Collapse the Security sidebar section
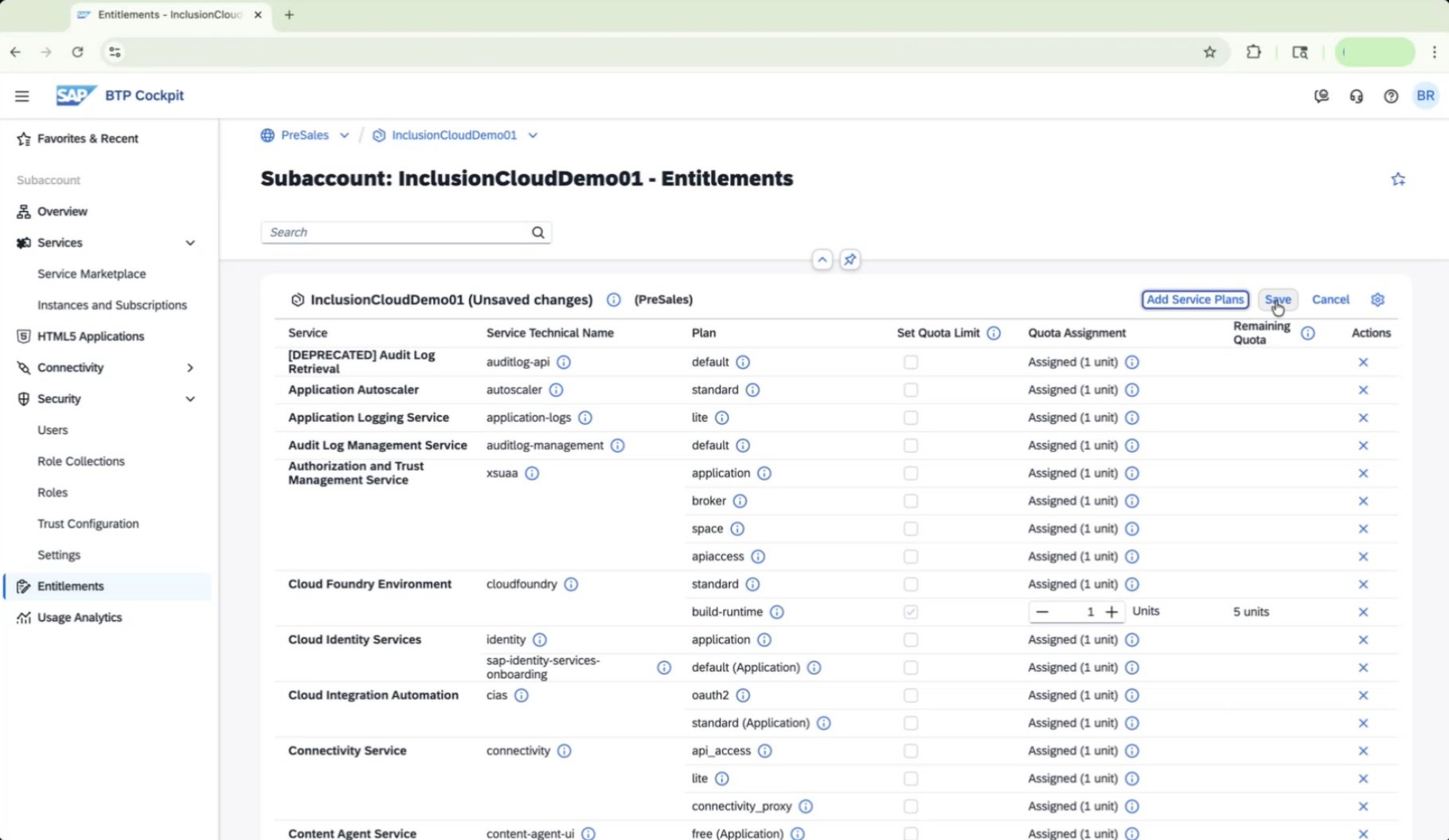 click(190, 399)
